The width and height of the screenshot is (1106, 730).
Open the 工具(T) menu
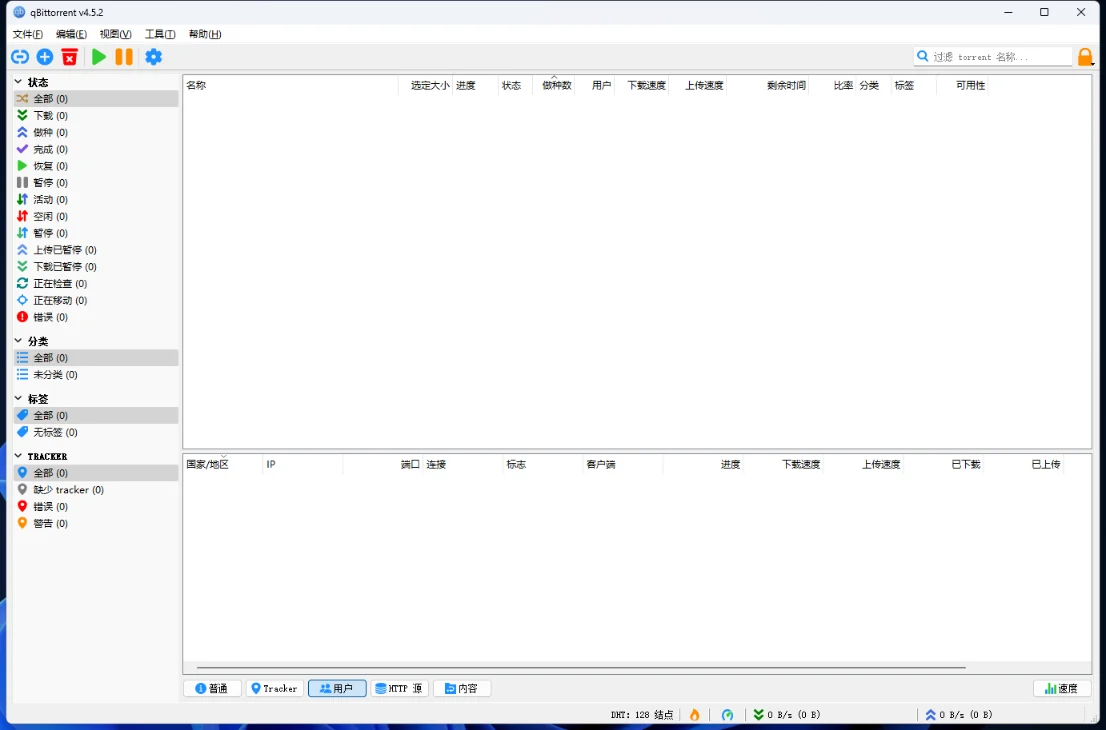pos(159,34)
